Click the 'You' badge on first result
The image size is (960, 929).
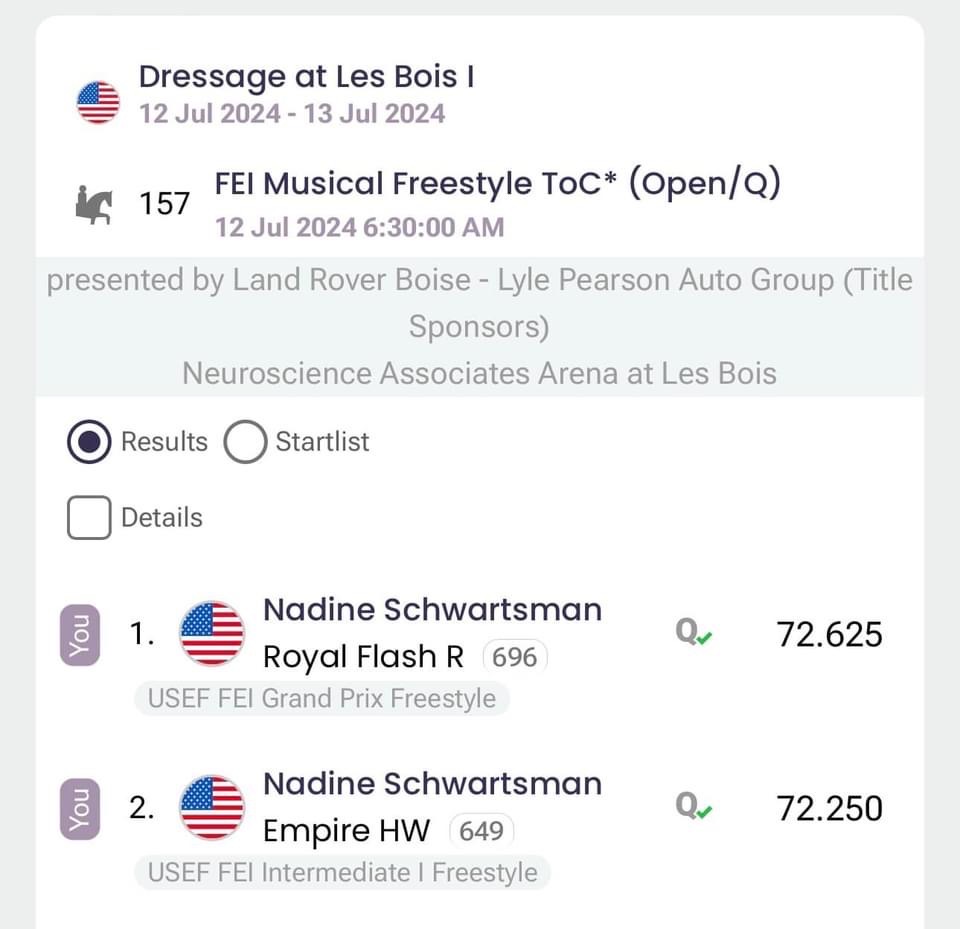80,634
